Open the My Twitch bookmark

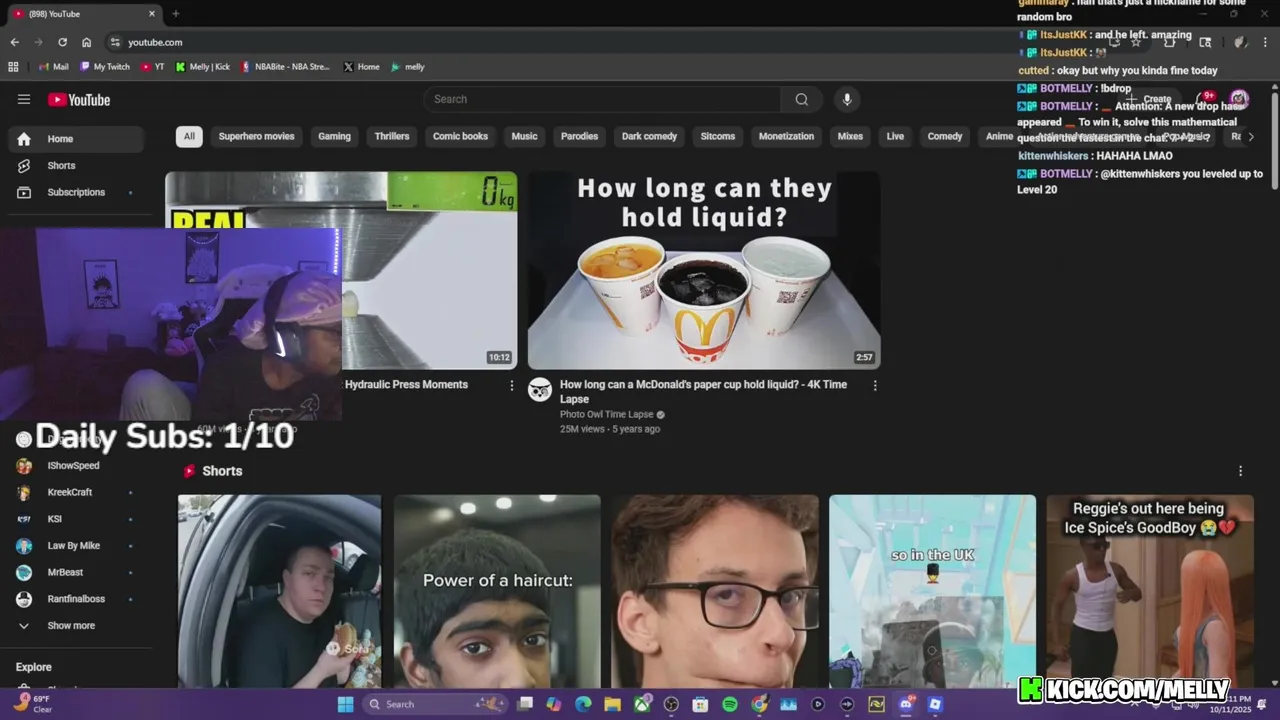tap(104, 67)
